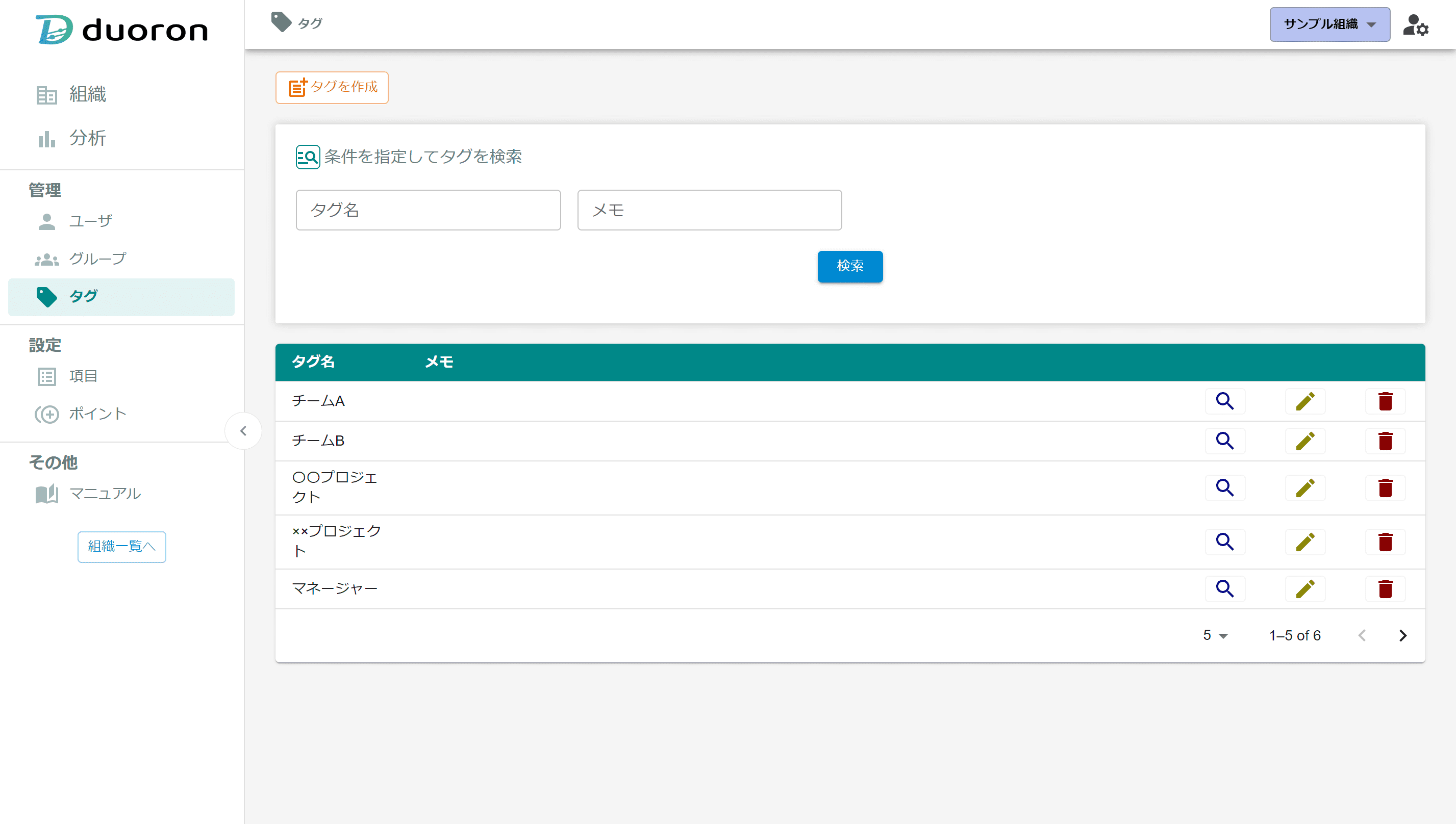This screenshot has height=824, width=1456.
Task: Delete the マネージャー tag
Action: tap(1385, 589)
